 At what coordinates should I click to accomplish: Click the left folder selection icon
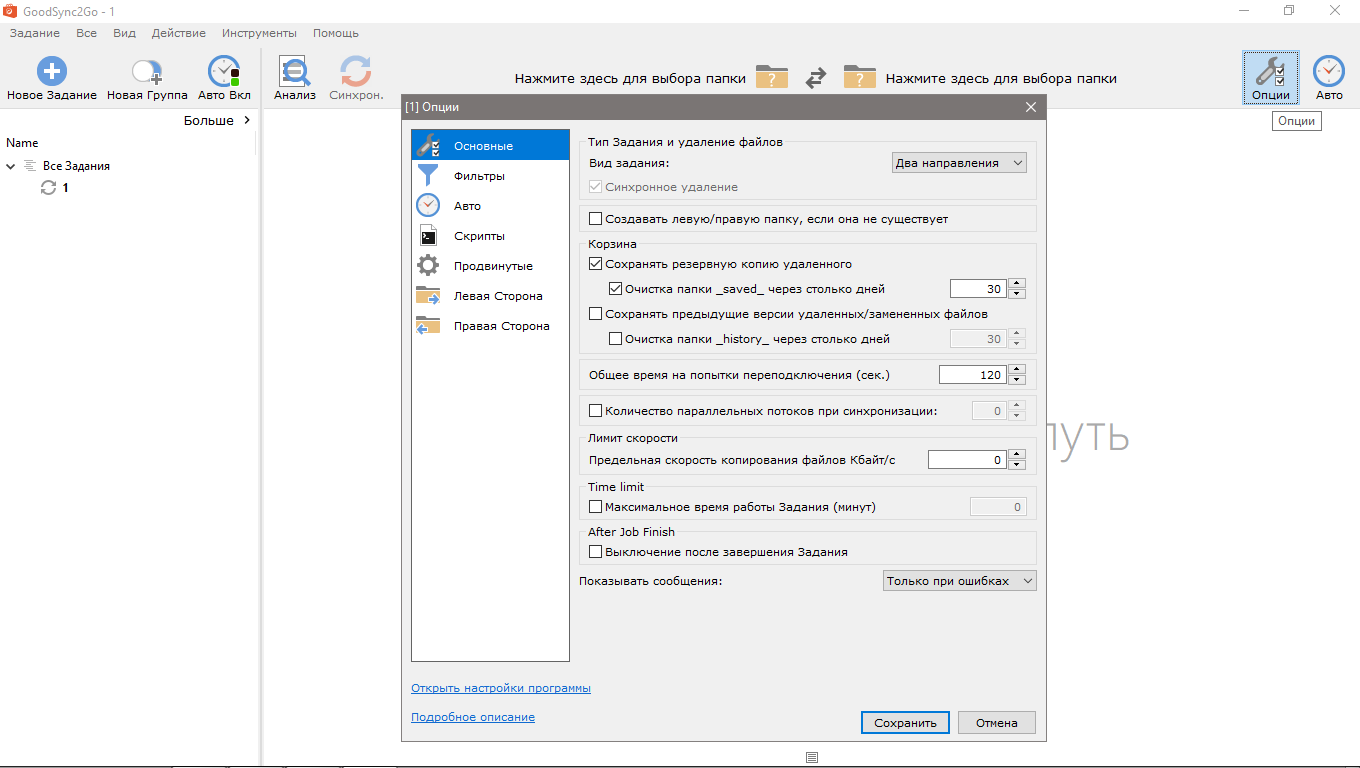coord(771,78)
